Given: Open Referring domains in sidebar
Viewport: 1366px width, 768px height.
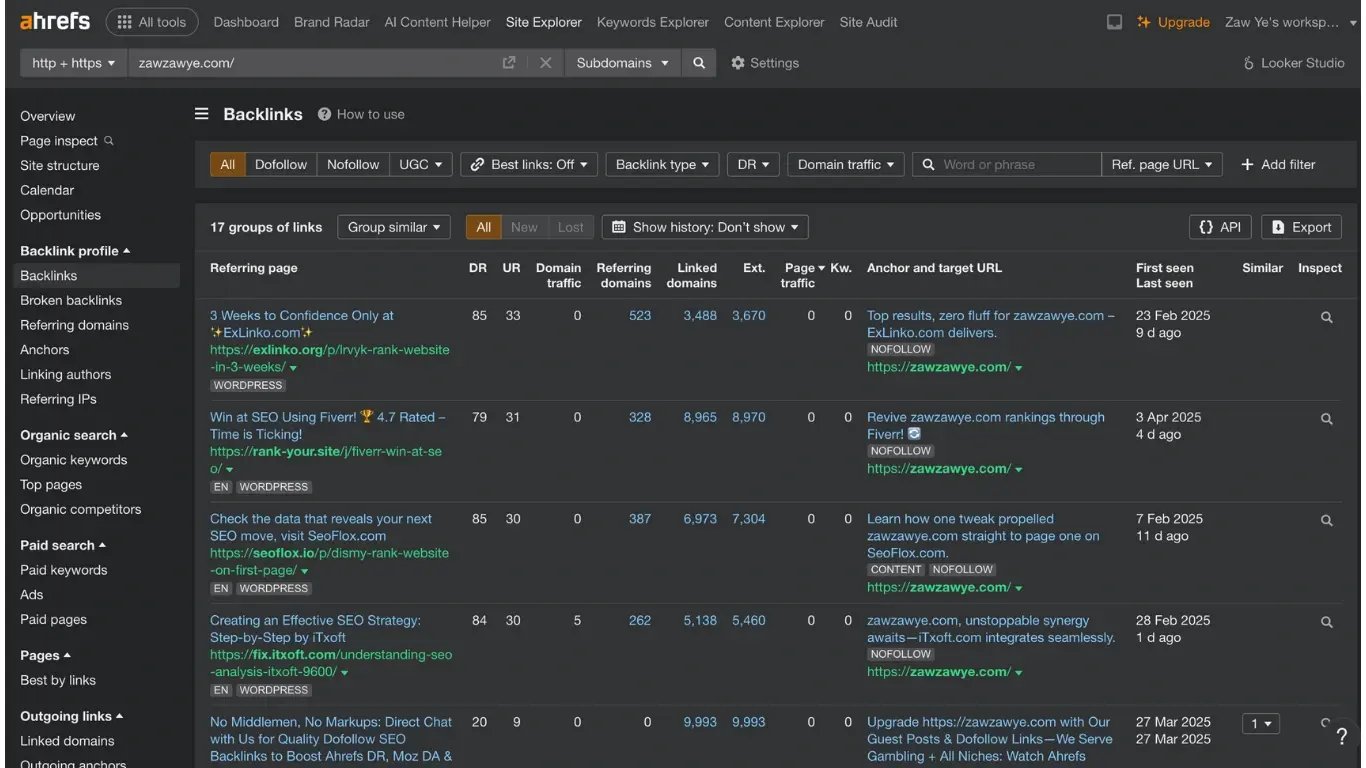Looking at the screenshot, I should pos(75,325).
